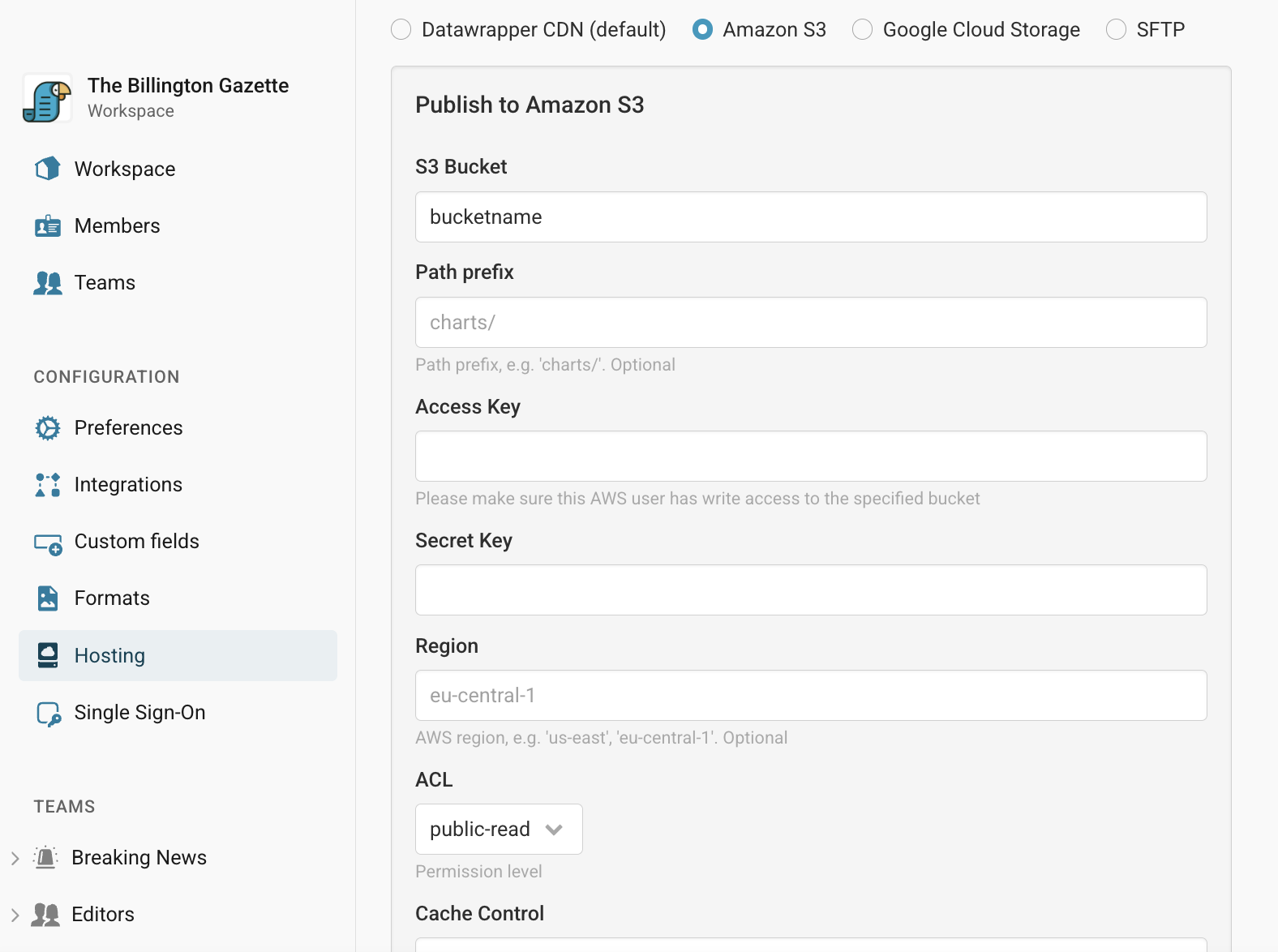This screenshot has width=1278, height=952.
Task: Click the Breaking News siren icon
Action: [46, 857]
